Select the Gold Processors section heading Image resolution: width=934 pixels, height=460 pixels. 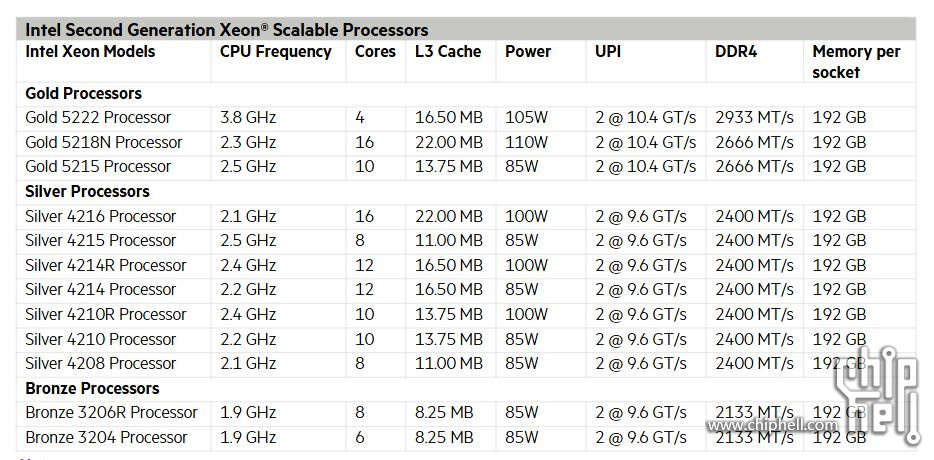[83, 94]
